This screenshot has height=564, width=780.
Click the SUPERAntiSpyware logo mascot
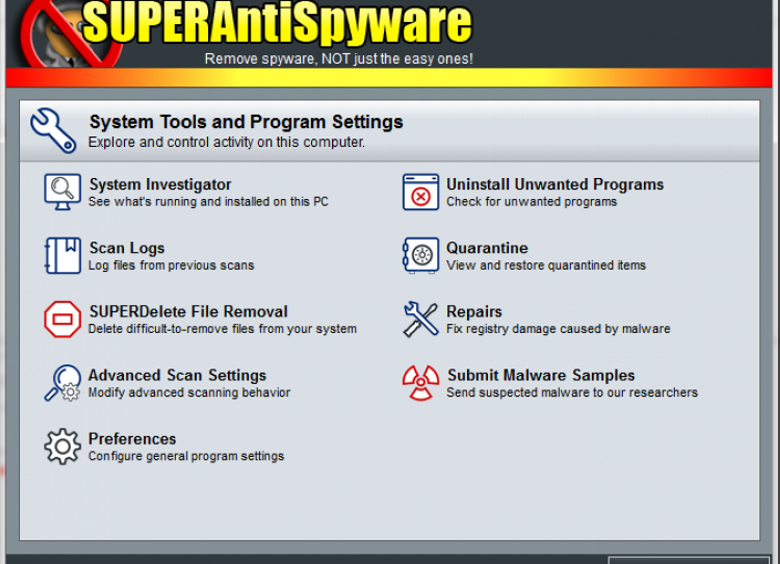70,35
